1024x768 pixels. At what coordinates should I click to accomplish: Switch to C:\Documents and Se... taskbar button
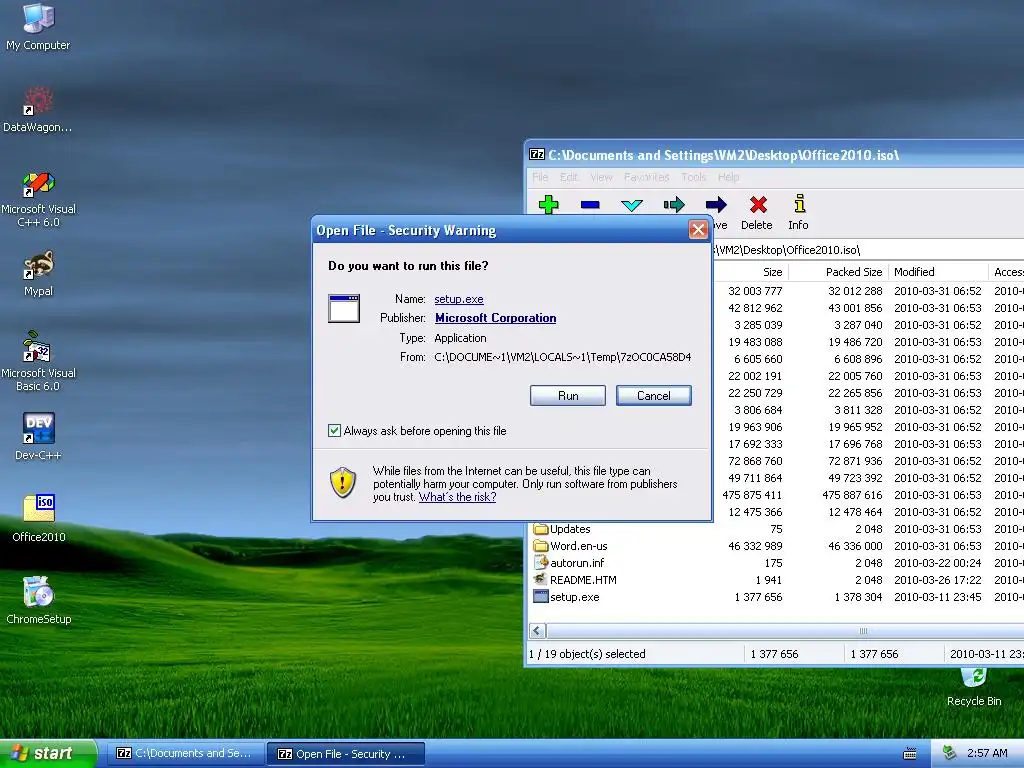tap(185, 754)
